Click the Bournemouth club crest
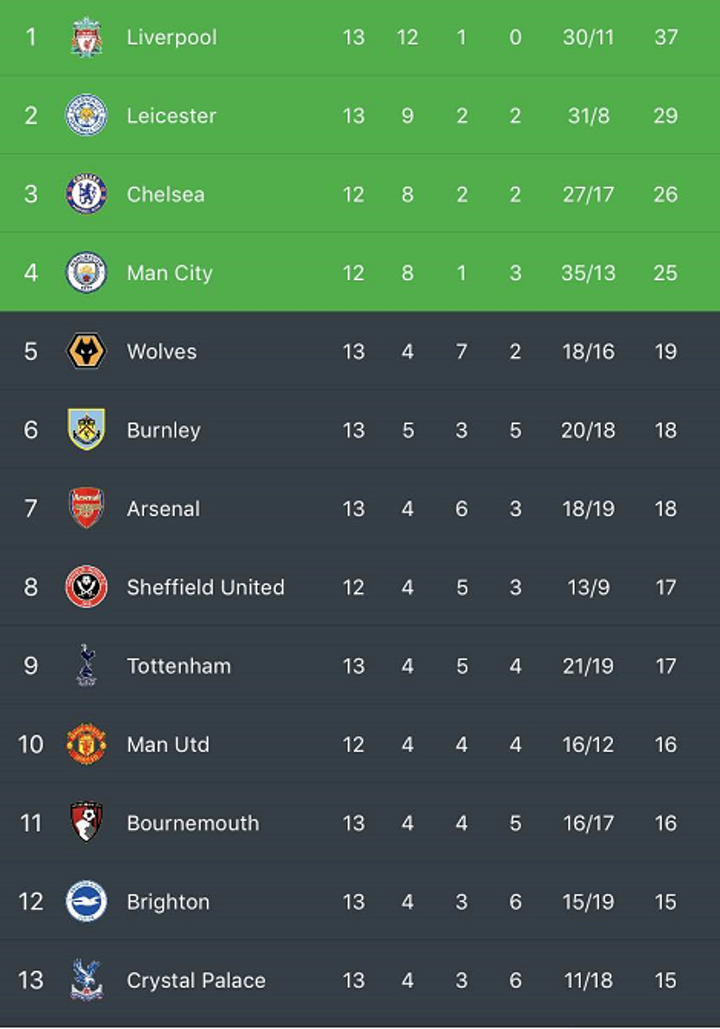720x1029 pixels. click(x=86, y=822)
